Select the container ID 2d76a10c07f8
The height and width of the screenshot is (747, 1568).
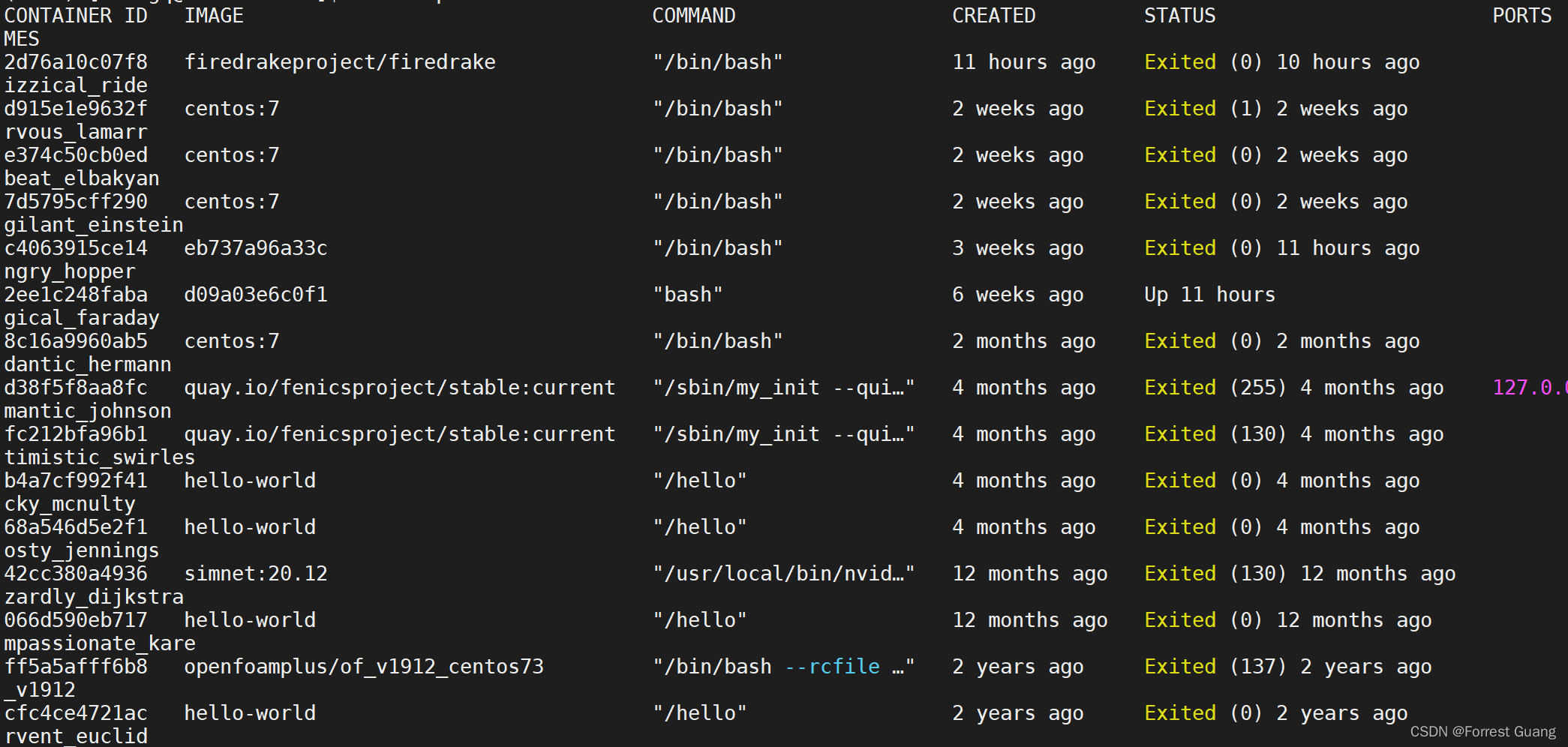pyautogui.click(x=75, y=61)
